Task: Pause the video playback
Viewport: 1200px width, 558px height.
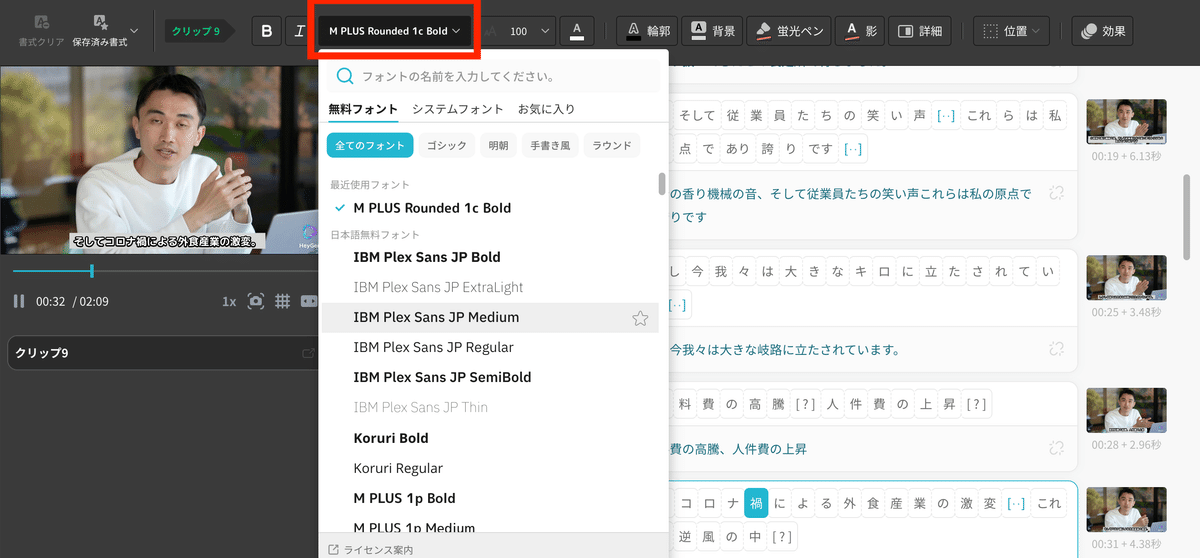Action: point(19,301)
